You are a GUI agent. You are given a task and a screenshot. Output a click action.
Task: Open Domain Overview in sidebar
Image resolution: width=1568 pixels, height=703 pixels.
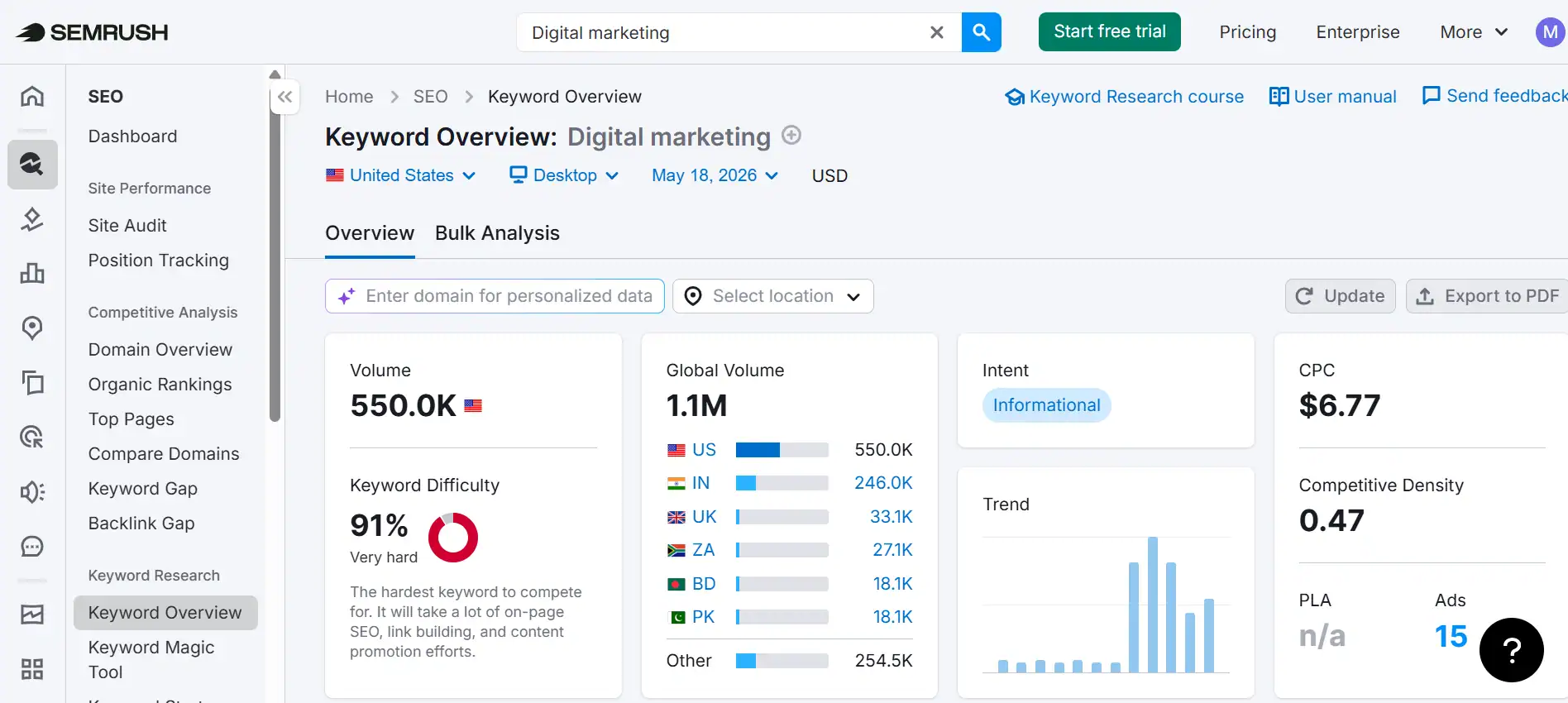160,350
